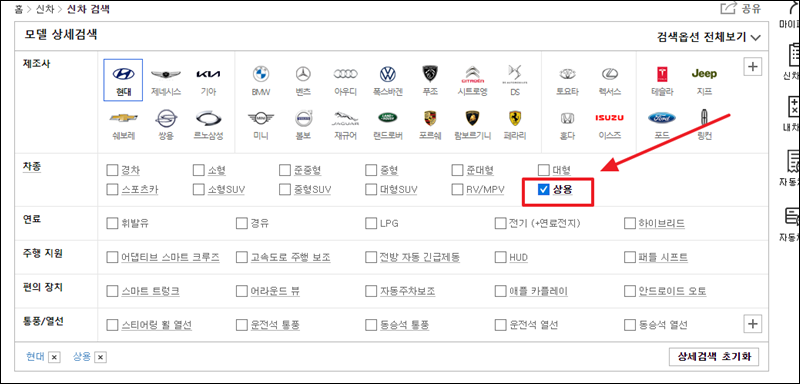This screenshot has height=384, width=800.
Task: Remove the 상용 filter tag
Action: [x=101, y=357]
